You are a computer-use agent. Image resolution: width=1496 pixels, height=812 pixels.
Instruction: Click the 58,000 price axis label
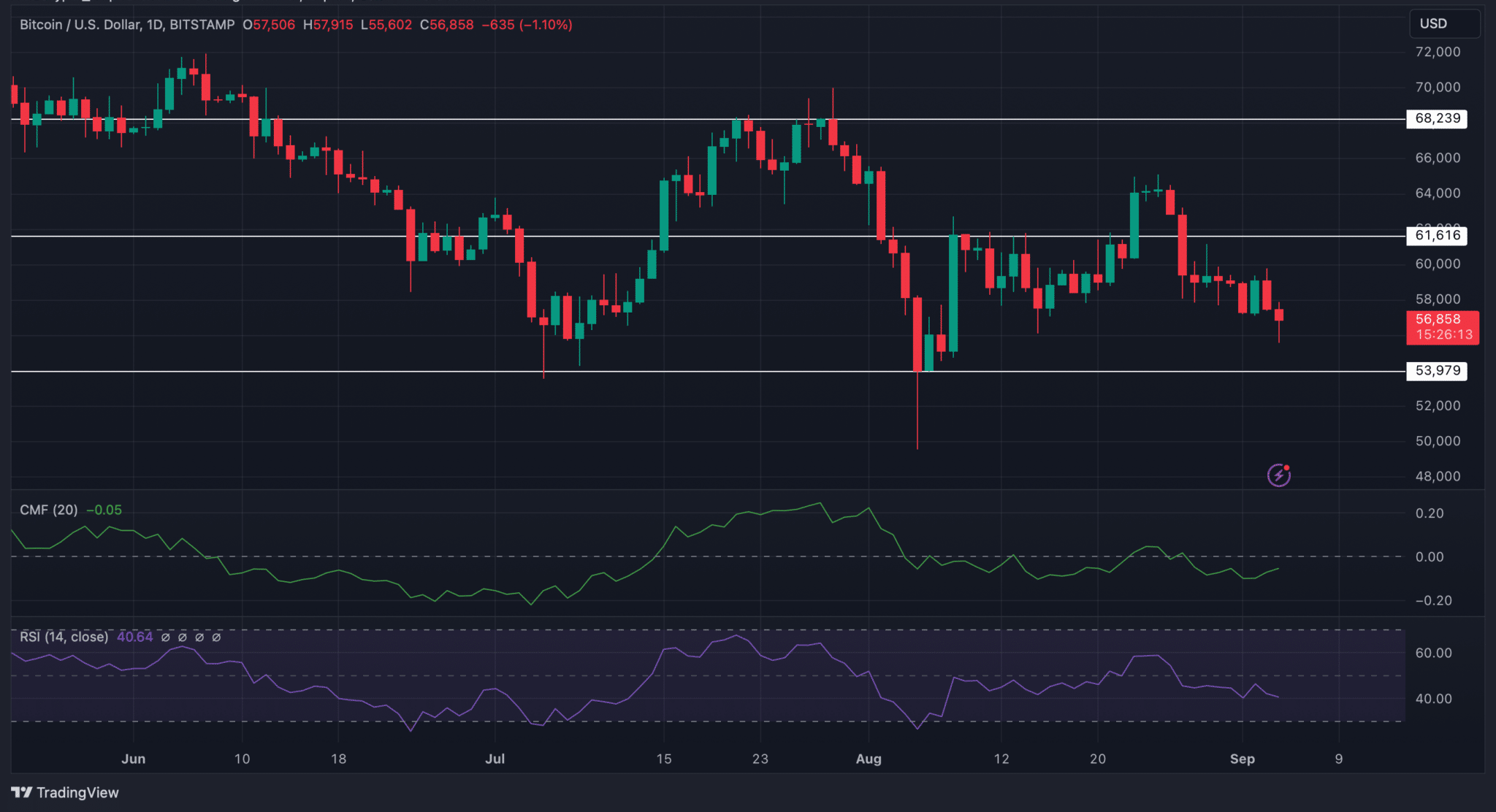[x=1438, y=299]
